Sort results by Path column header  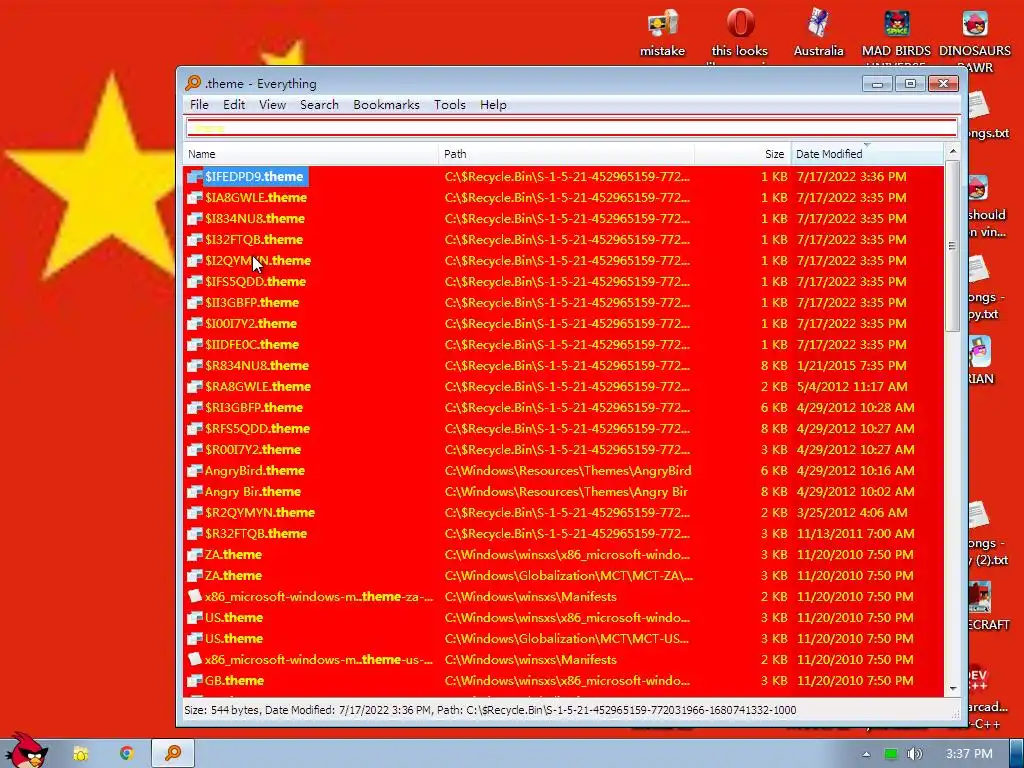567,154
